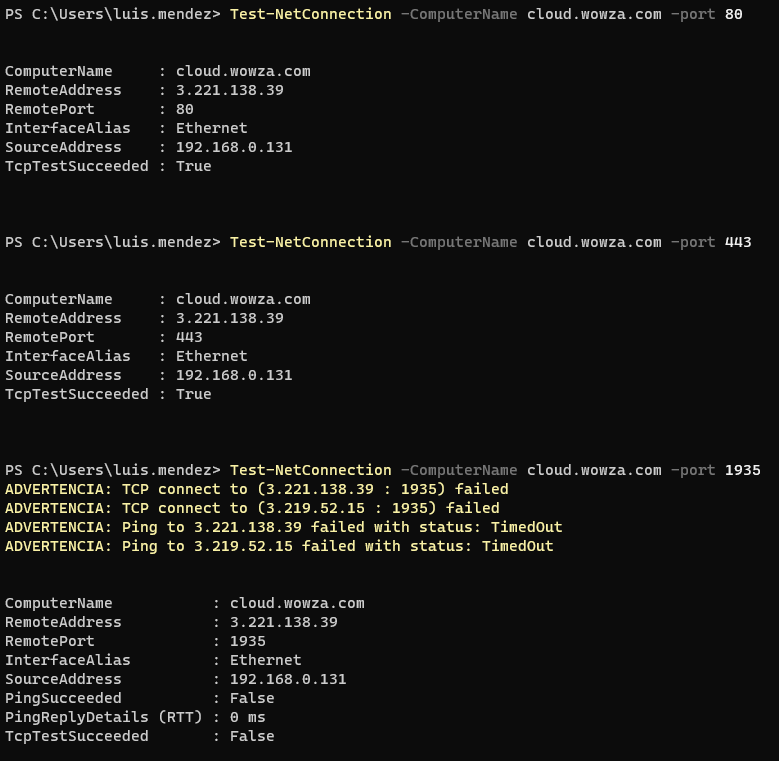Click the port 1935 command argument
Viewport: 779px width, 761px height.
[x=742, y=470]
